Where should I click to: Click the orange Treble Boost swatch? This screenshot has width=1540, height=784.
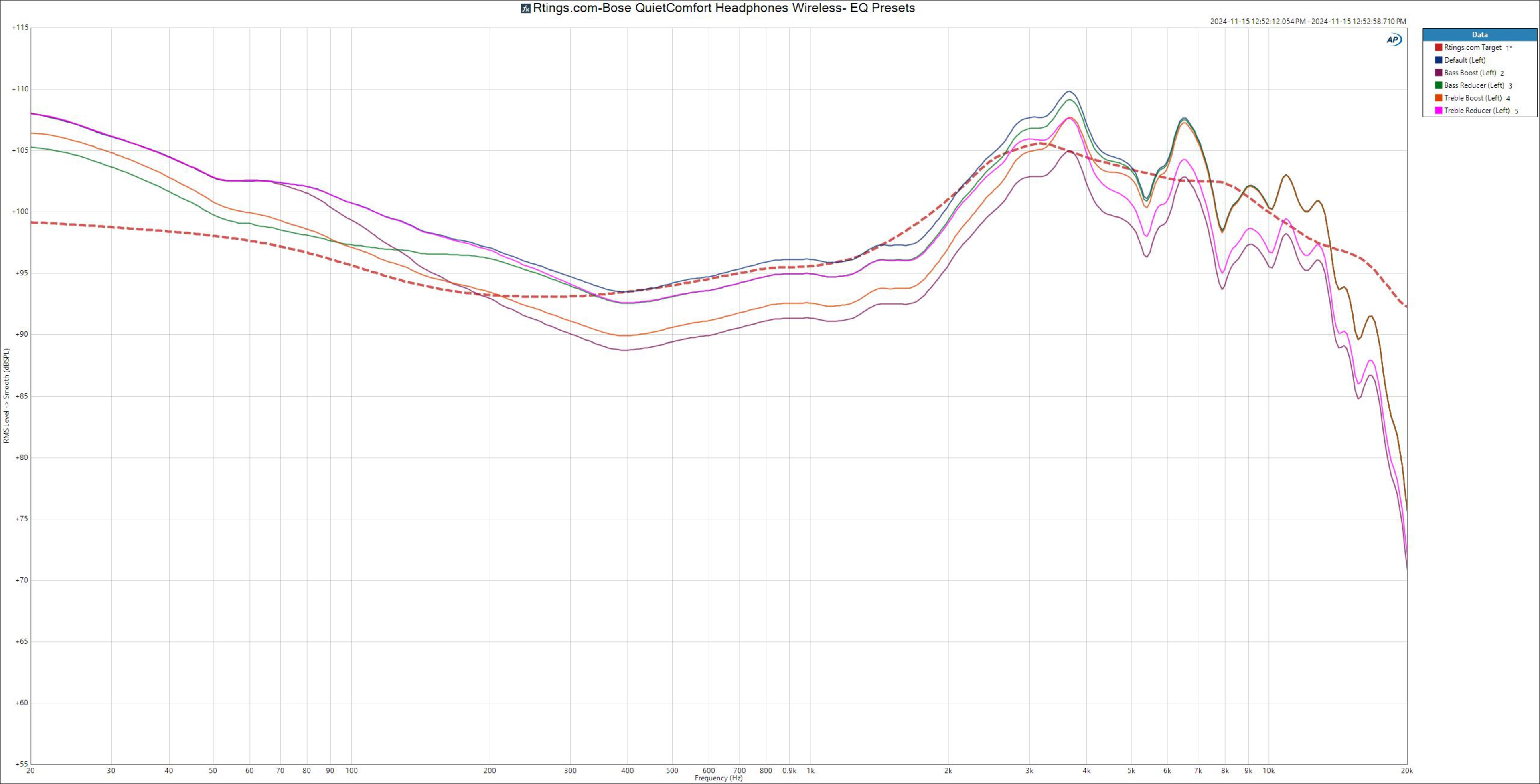[1439, 98]
